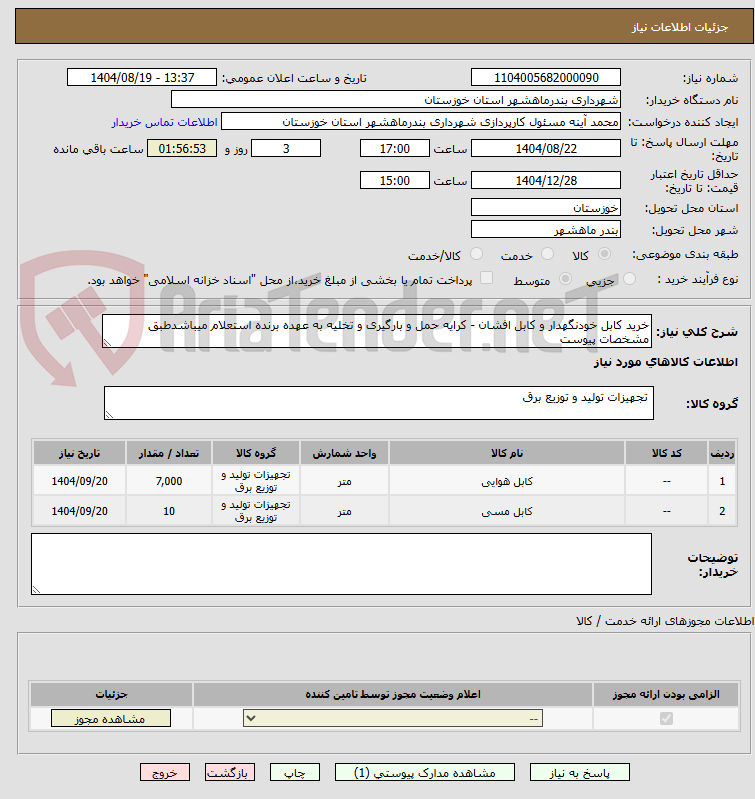Click the announcement date field 1404/08/19 - 13:37
755x799 pixels.
point(142,77)
